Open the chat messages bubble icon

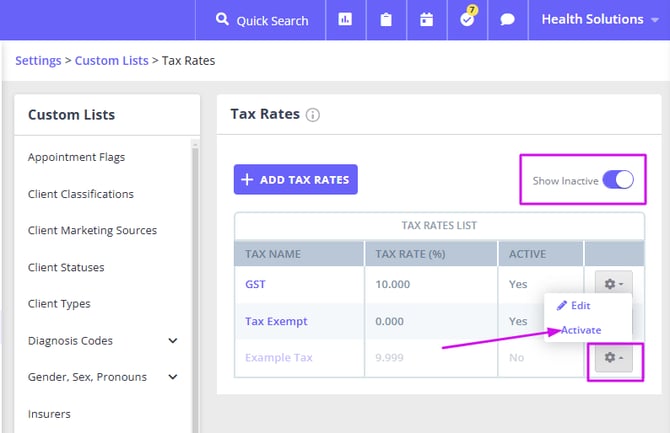tap(507, 20)
